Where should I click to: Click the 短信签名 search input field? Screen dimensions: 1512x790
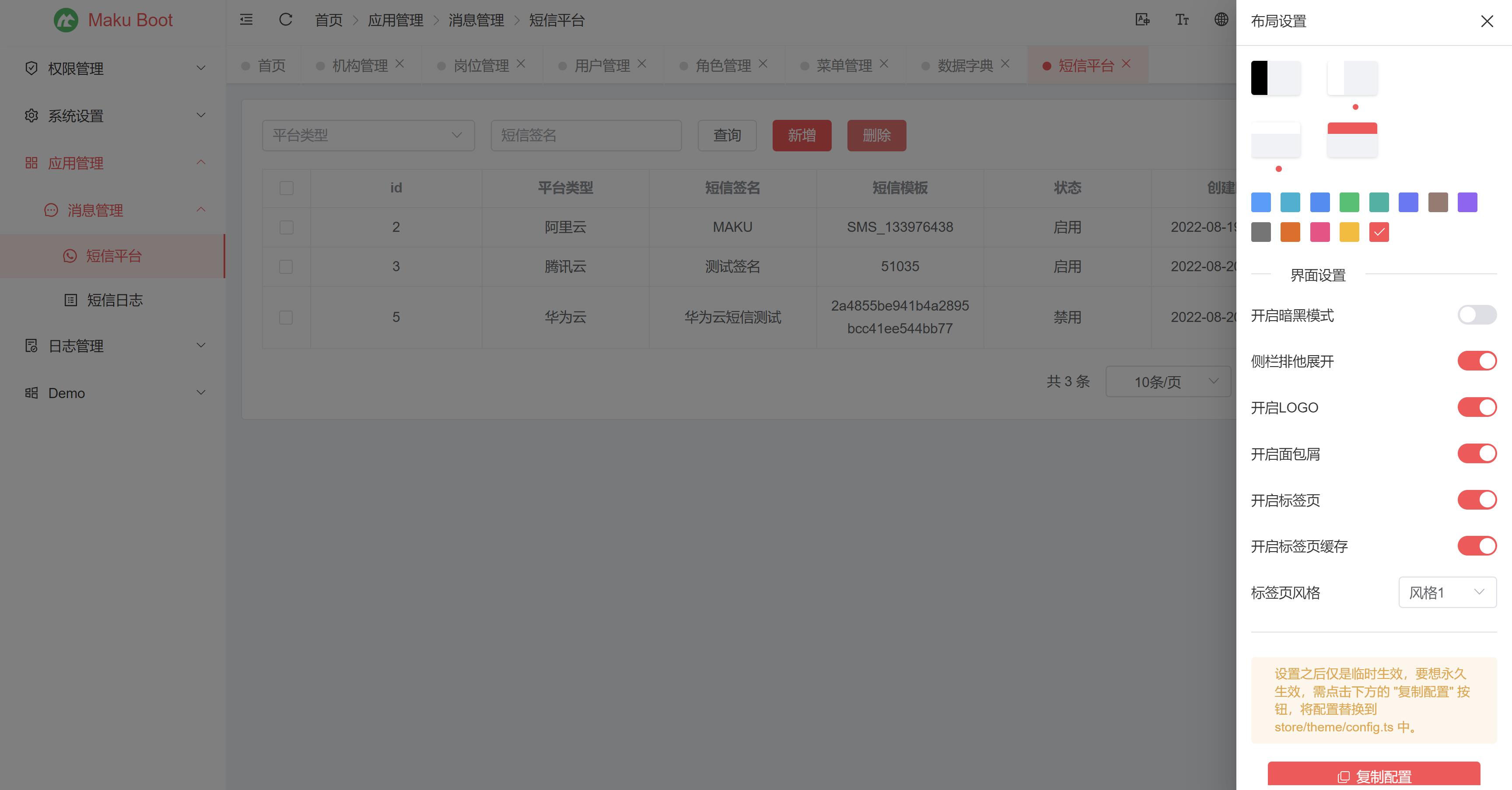click(x=585, y=135)
